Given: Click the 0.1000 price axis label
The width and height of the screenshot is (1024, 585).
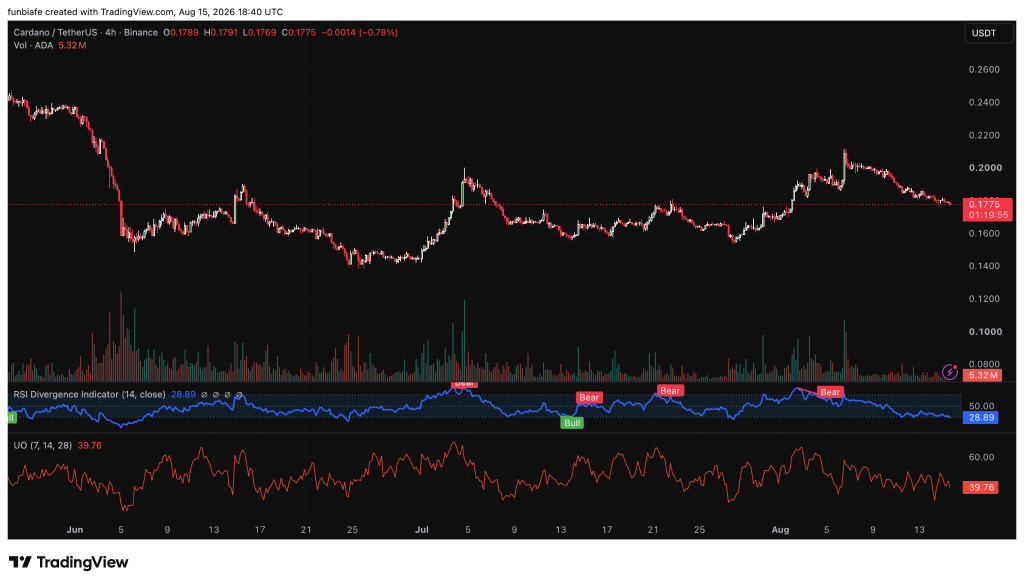Looking at the screenshot, I should 985,332.
